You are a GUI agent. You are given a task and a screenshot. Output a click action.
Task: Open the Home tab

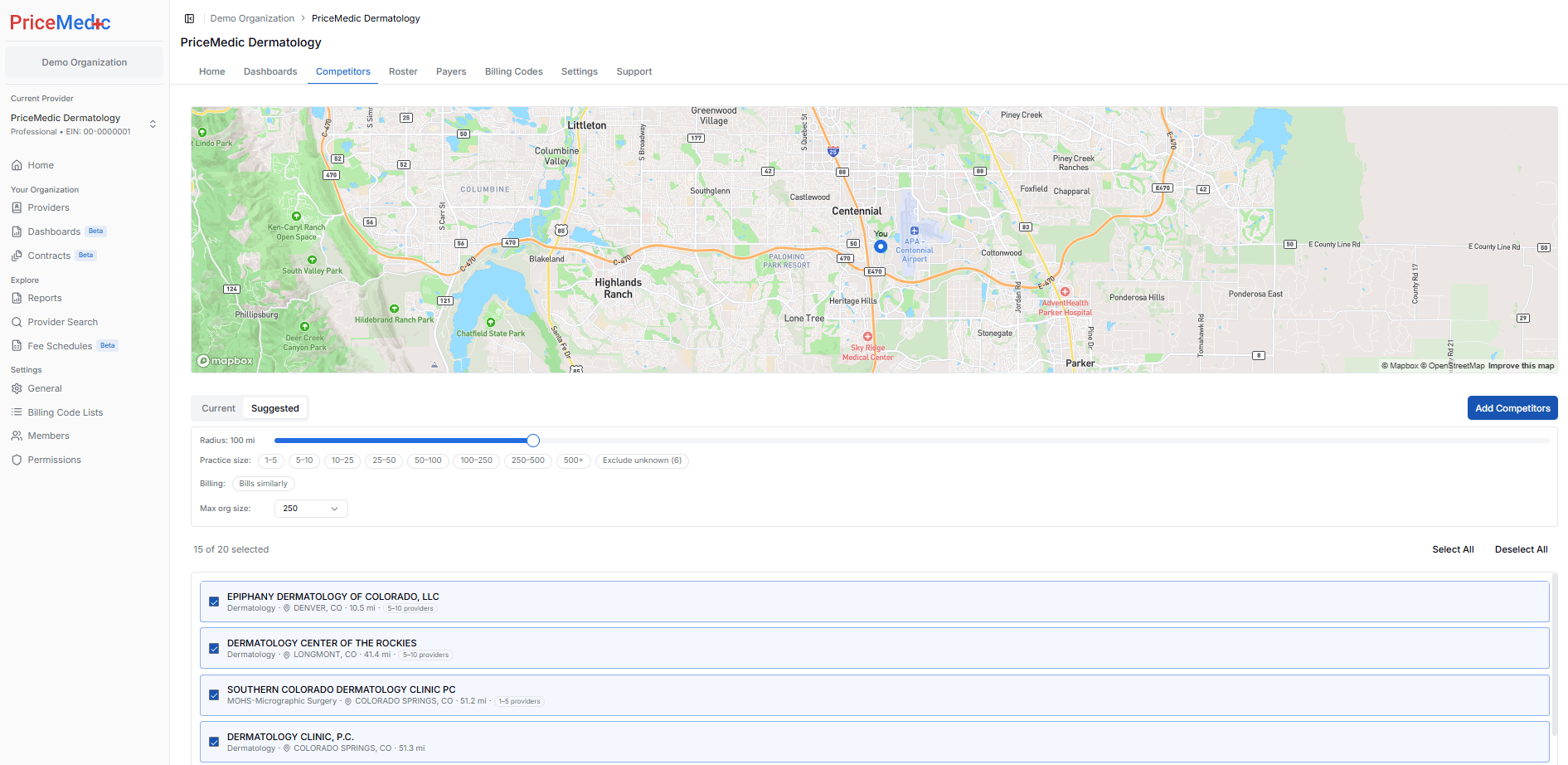coord(212,71)
